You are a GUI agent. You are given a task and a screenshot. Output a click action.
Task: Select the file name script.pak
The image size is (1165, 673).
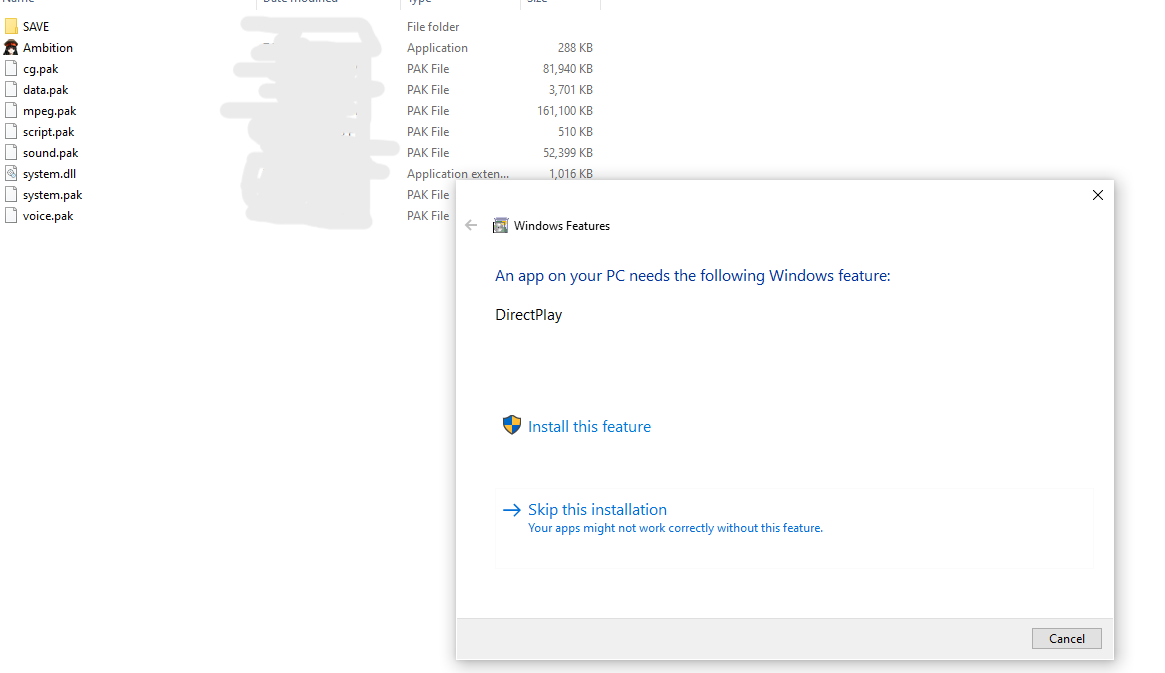click(48, 131)
